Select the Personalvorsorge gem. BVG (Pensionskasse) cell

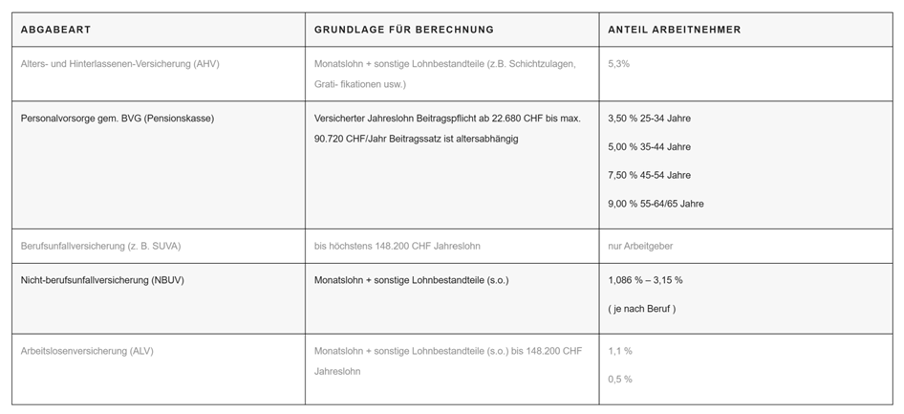117,118
